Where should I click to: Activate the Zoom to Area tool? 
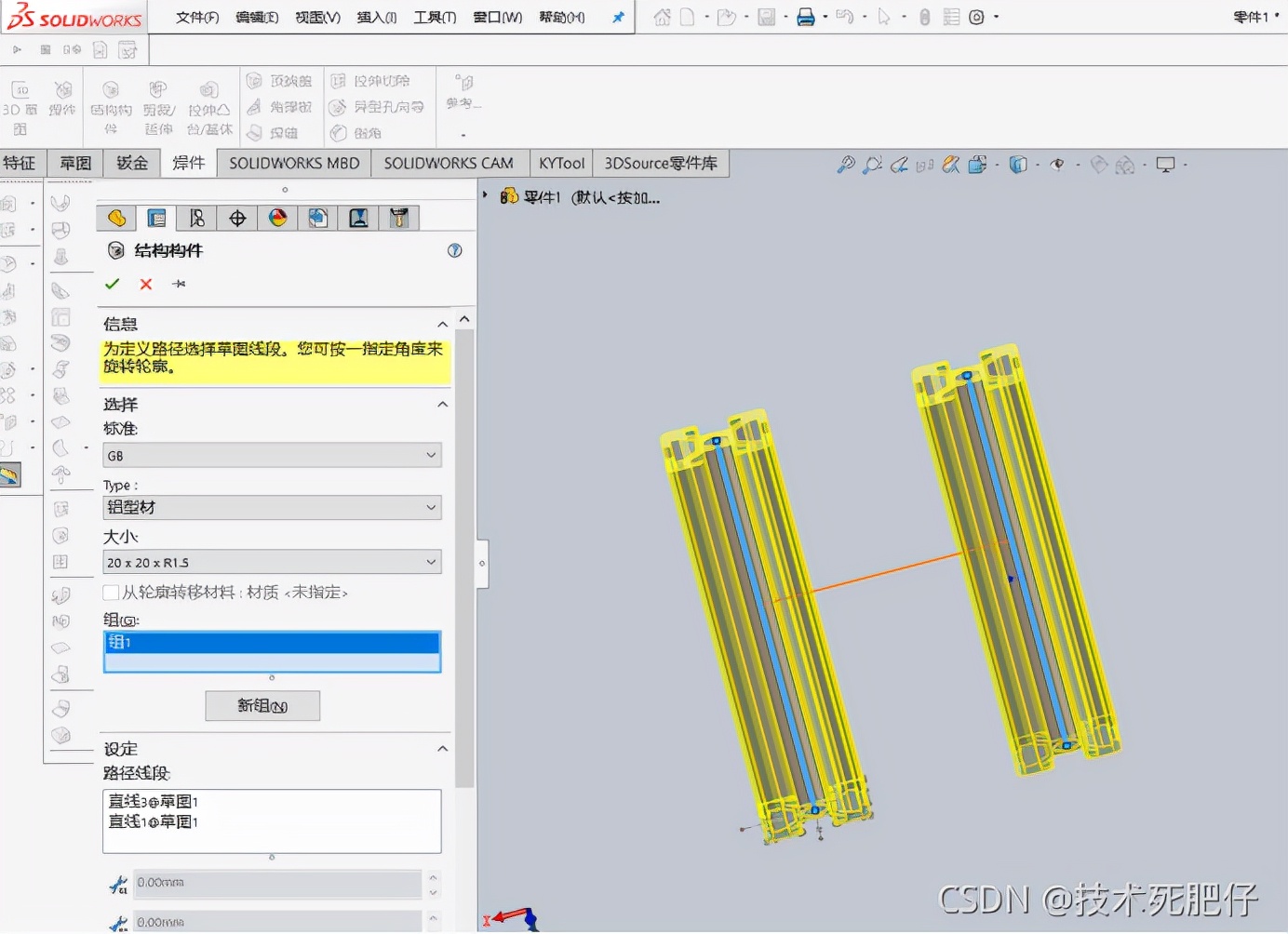[873, 164]
